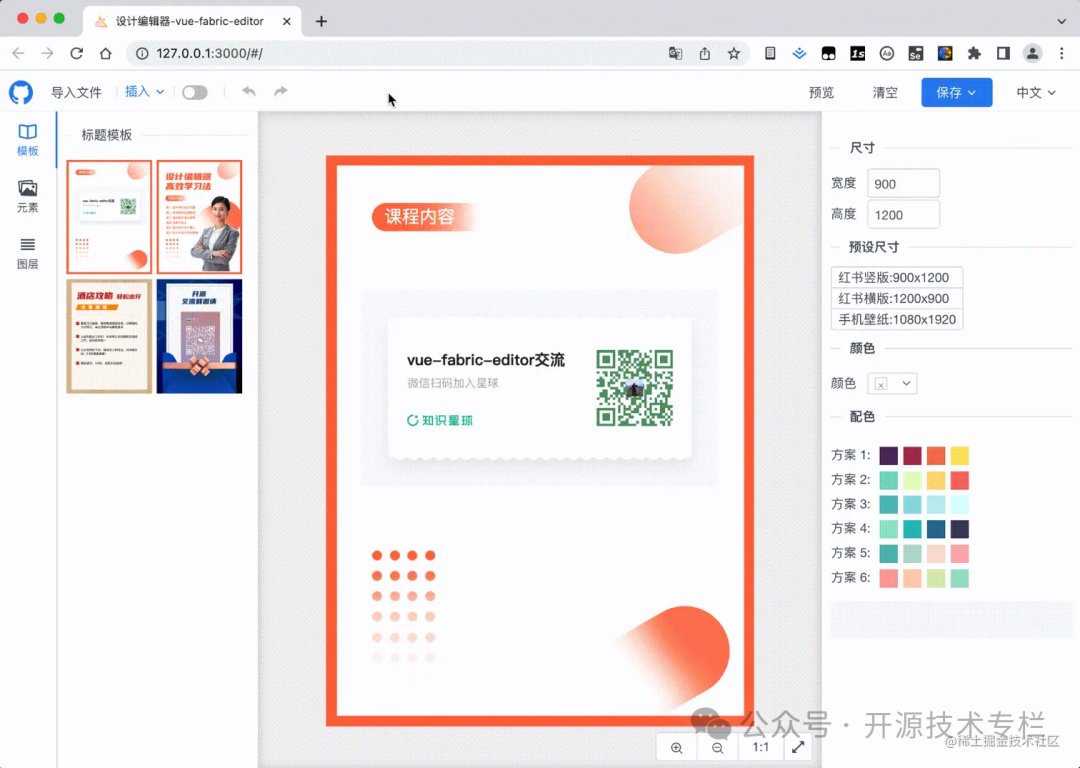This screenshot has height=768, width=1080.
Task: Open the 图层 layers sidebar panel
Action: point(28,253)
